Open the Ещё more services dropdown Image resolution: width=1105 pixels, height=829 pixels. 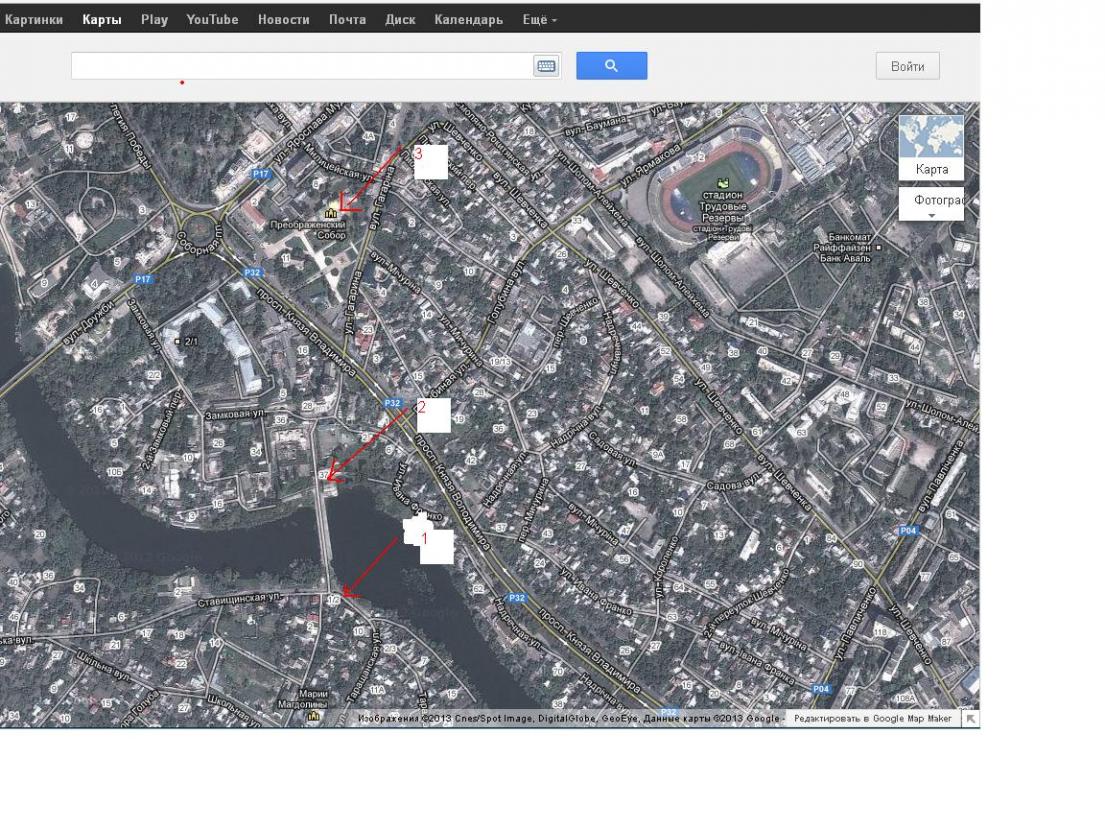coord(539,19)
